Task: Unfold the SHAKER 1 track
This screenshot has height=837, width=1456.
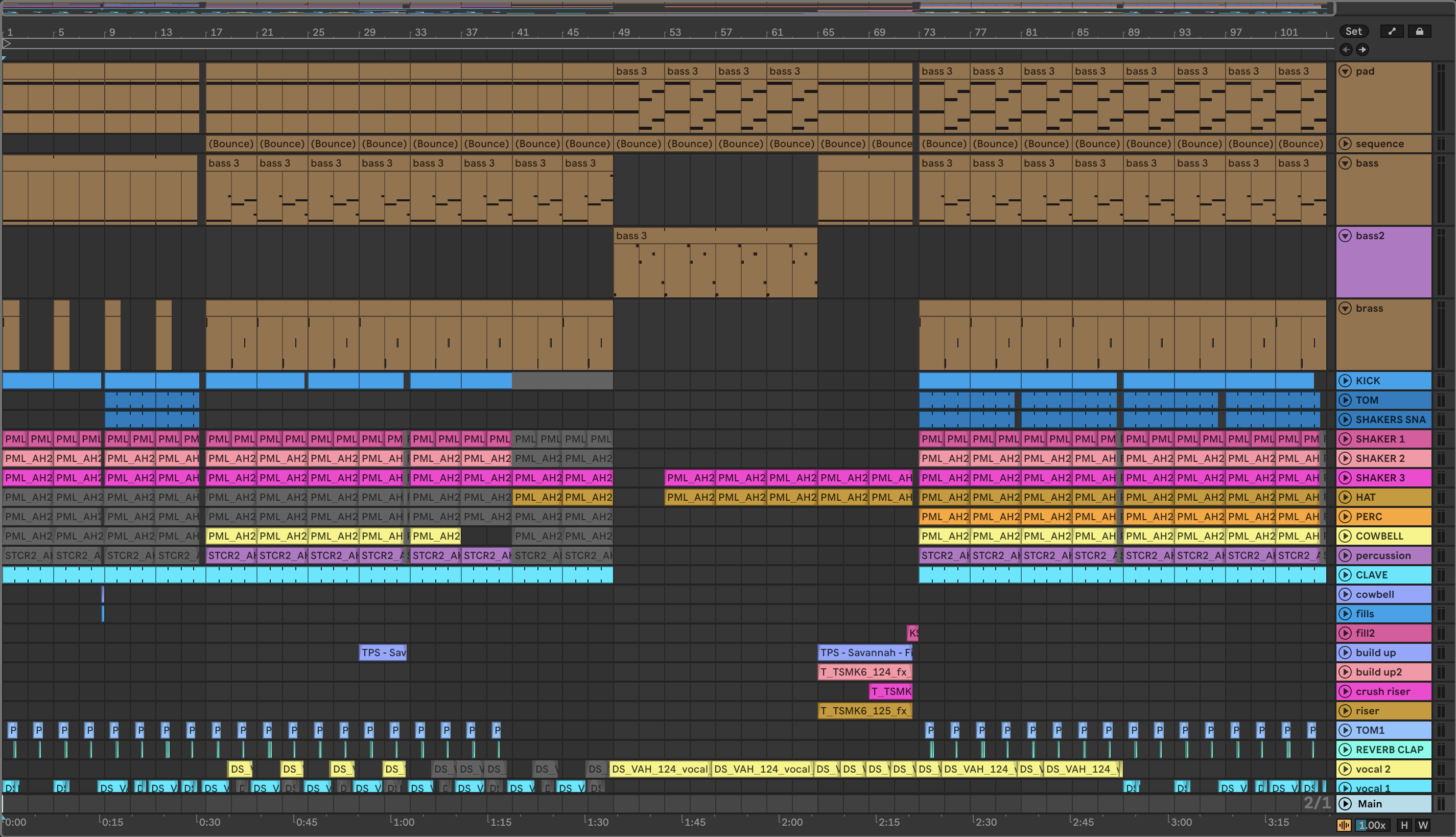Action: [1345, 439]
